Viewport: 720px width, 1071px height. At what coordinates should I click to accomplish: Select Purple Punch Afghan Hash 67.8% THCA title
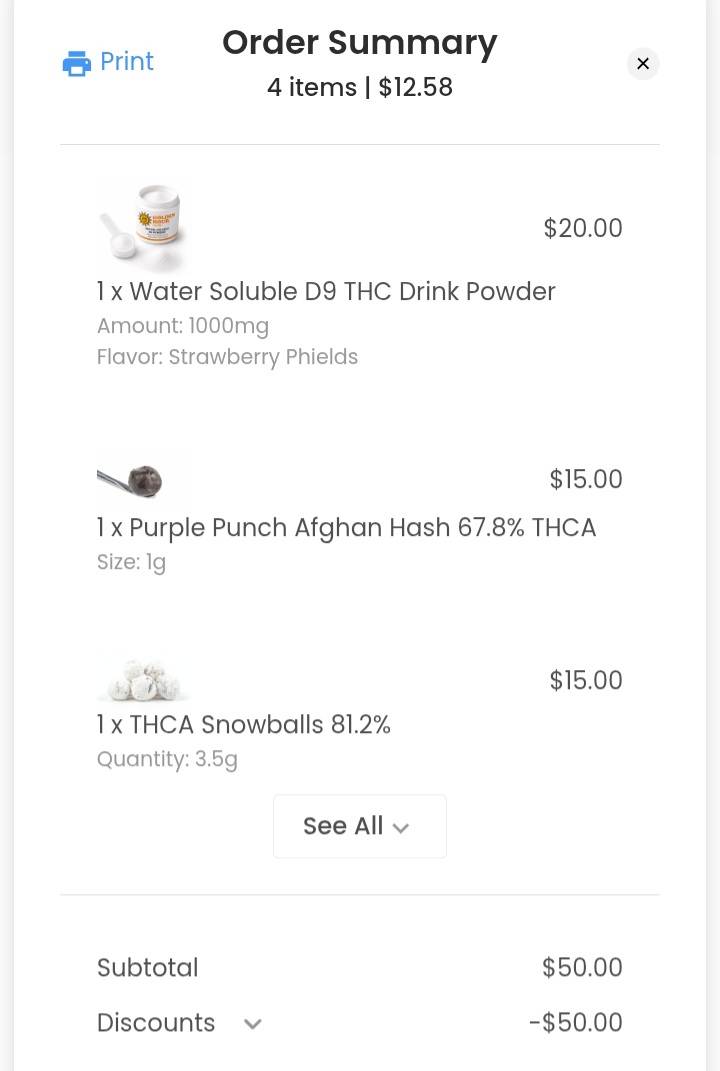pyautogui.click(x=346, y=528)
